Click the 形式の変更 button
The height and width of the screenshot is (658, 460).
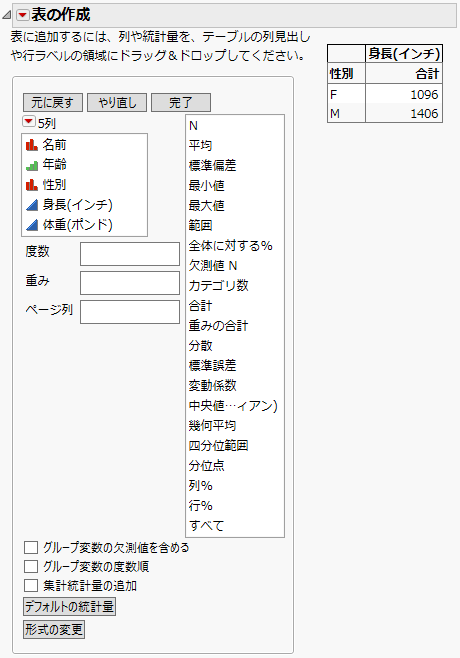pyautogui.click(x=54, y=629)
